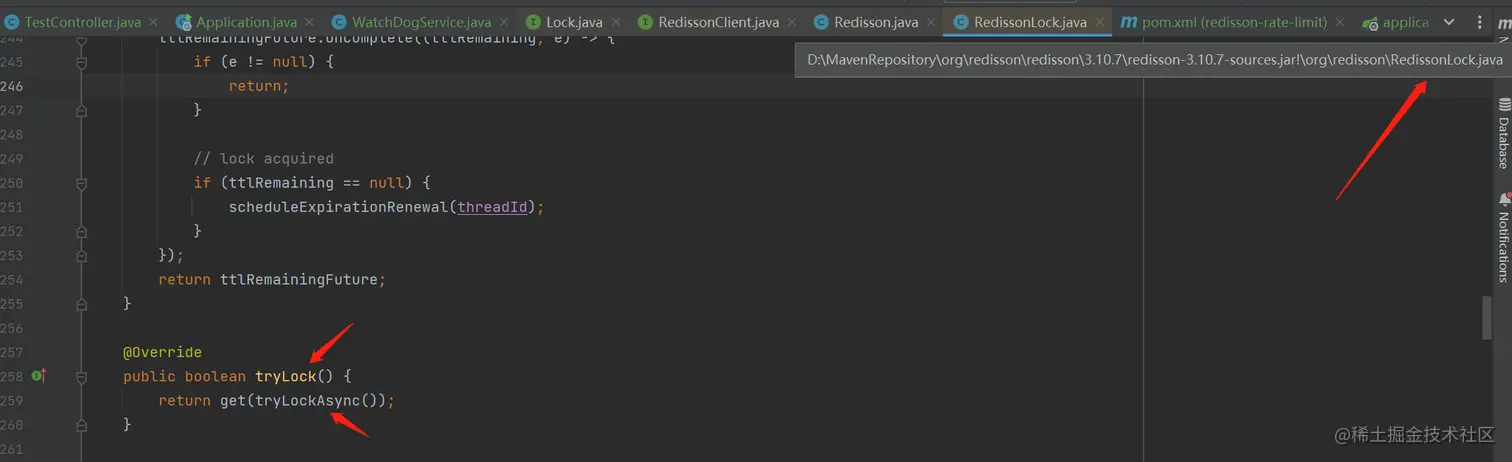Click the Spring config icon on applica tab
Screen dimensions: 1512x462
[1370, 23]
